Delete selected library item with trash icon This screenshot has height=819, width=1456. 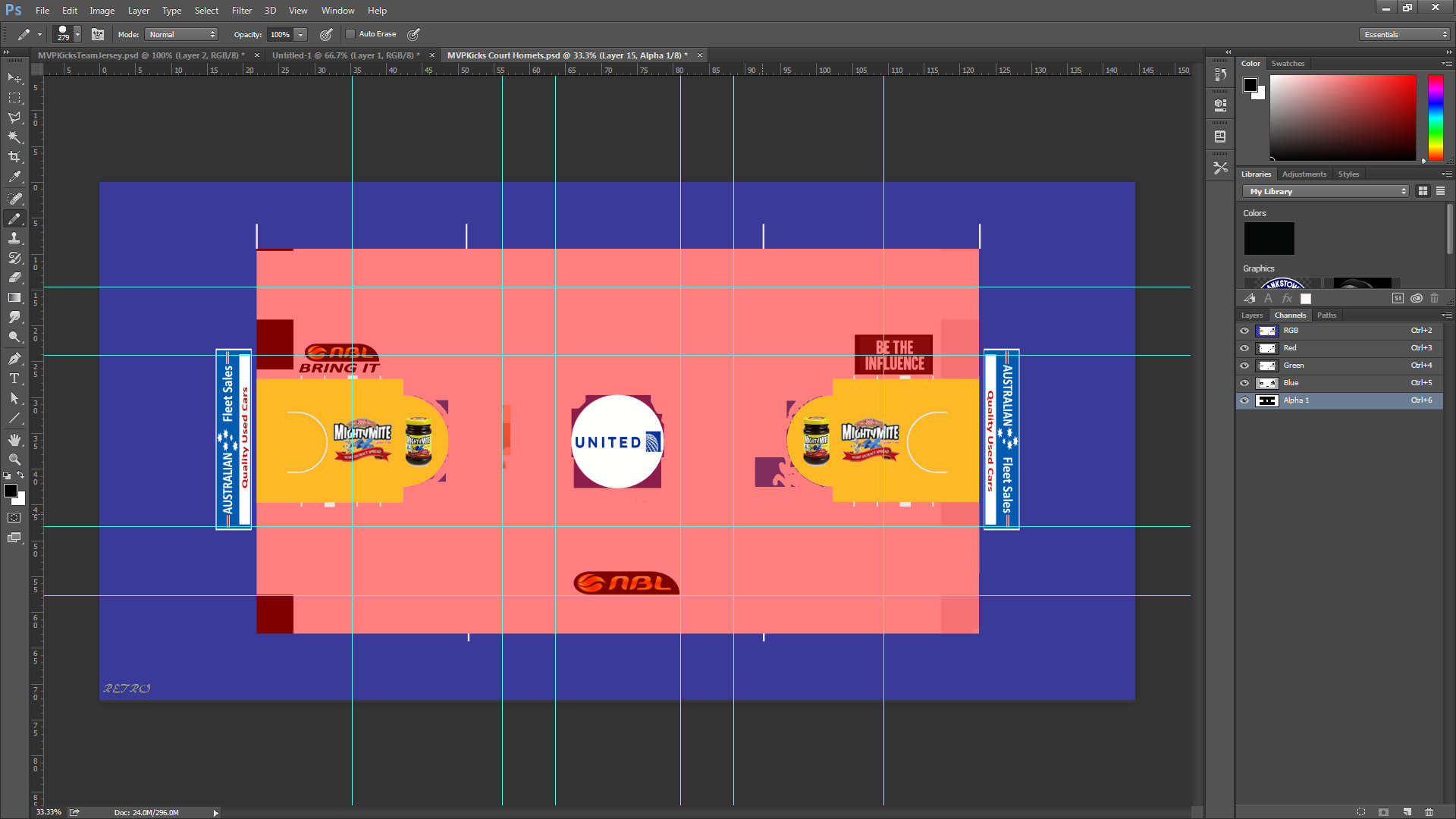coord(1434,298)
